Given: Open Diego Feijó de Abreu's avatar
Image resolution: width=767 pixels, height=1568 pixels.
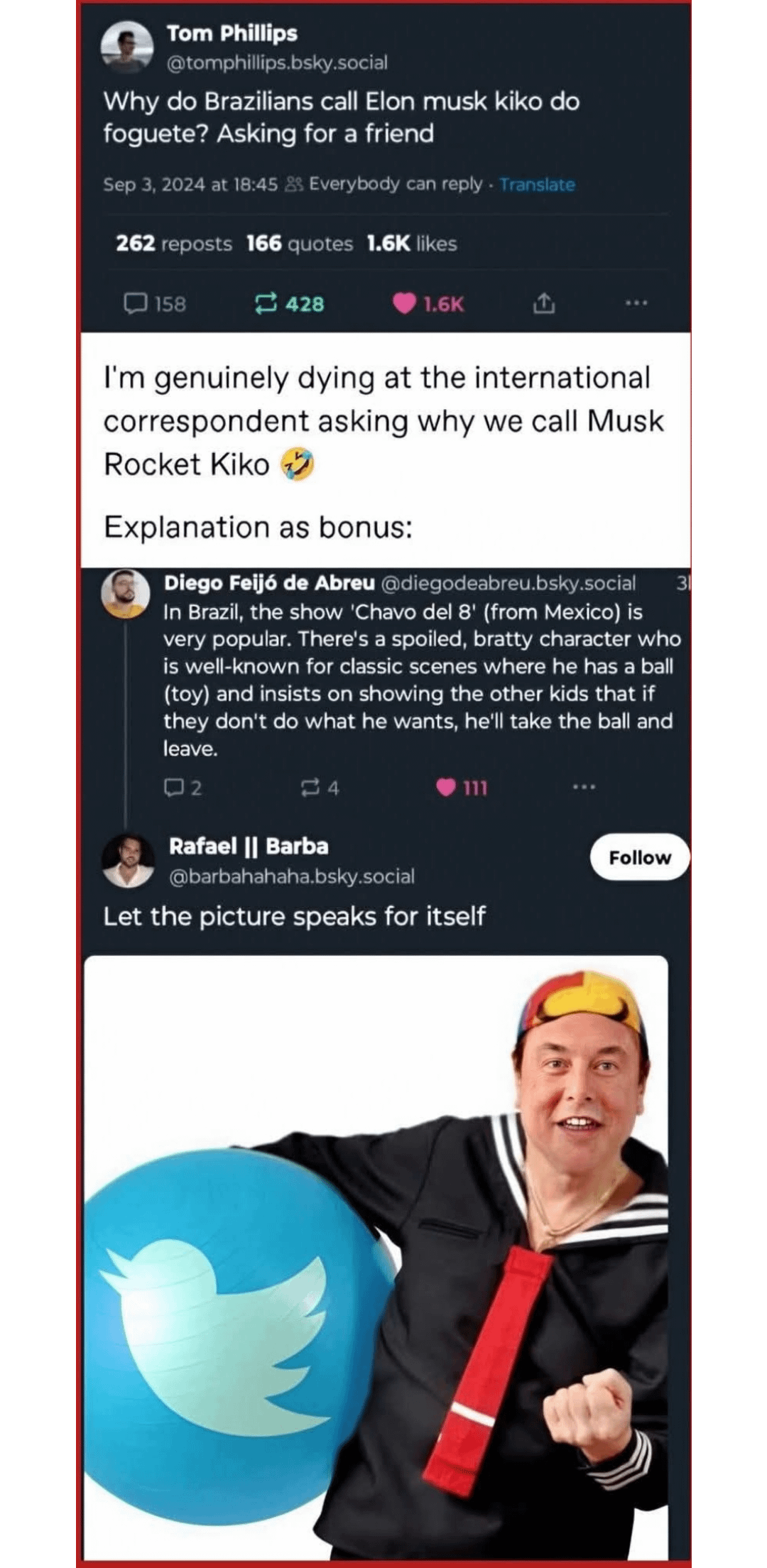Looking at the screenshot, I should click(x=126, y=594).
